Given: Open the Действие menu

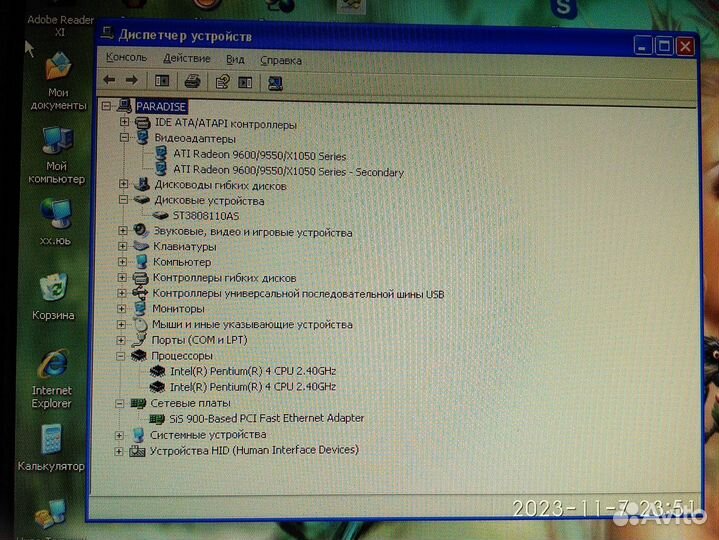Looking at the screenshot, I should pos(186,59).
